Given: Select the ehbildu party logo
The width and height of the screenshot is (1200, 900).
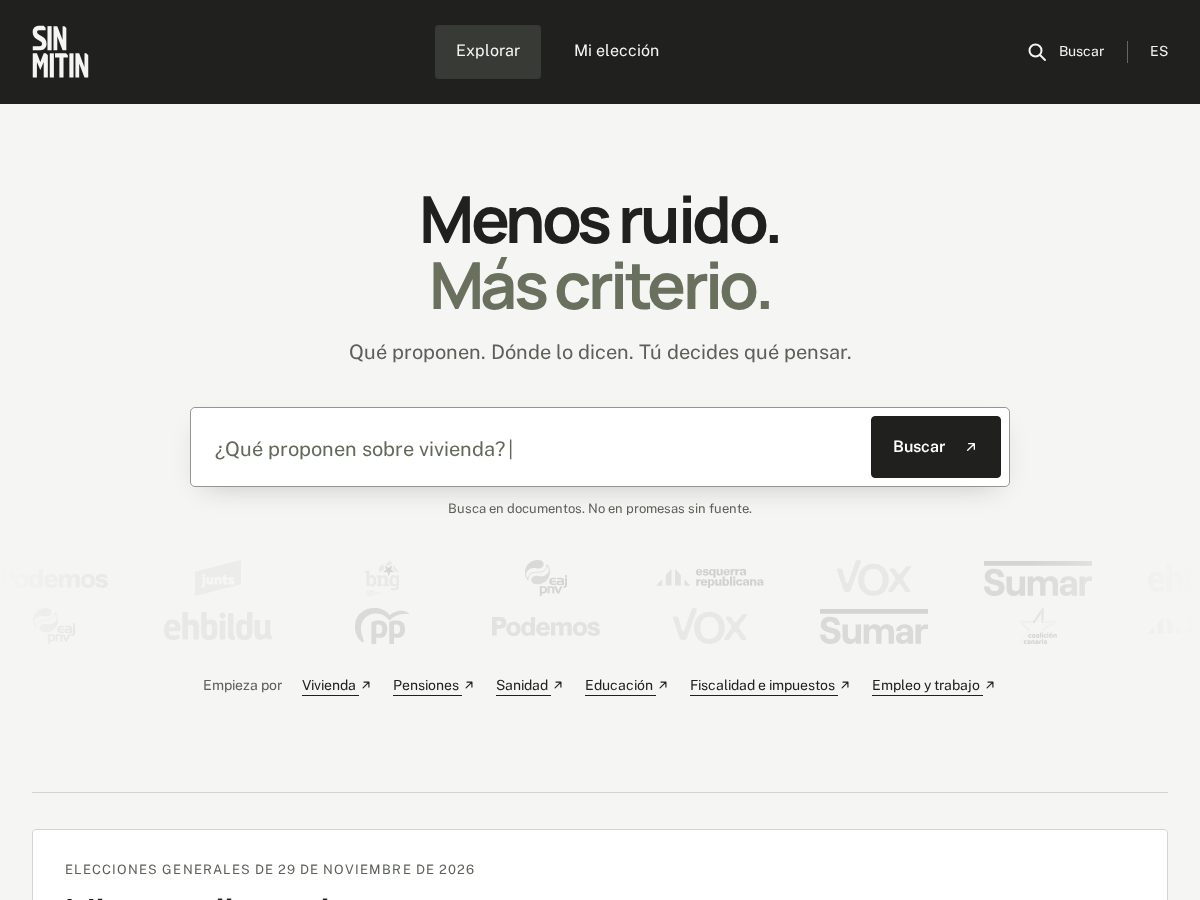Looking at the screenshot, I should click(218, 627).
